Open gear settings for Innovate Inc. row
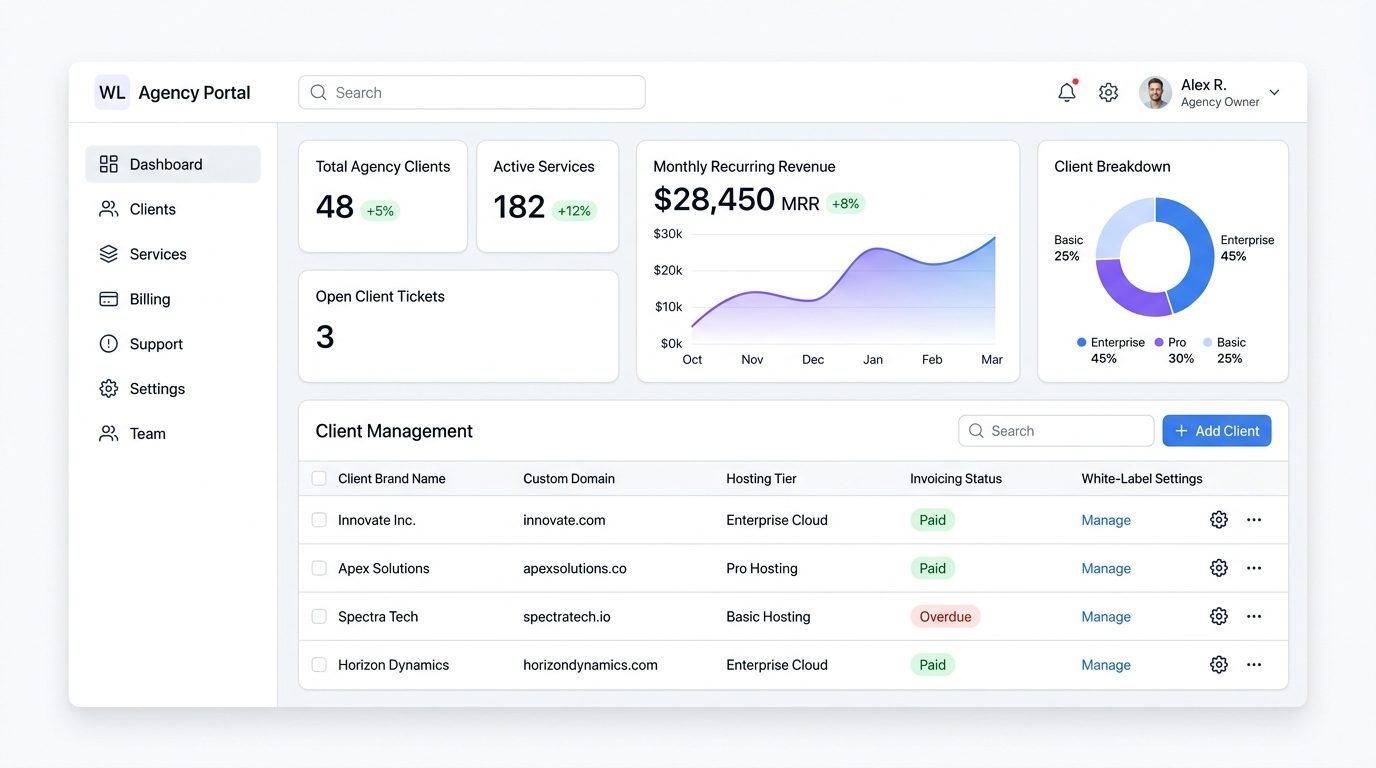This screenshot has height=768, width=1376. 1218,520
